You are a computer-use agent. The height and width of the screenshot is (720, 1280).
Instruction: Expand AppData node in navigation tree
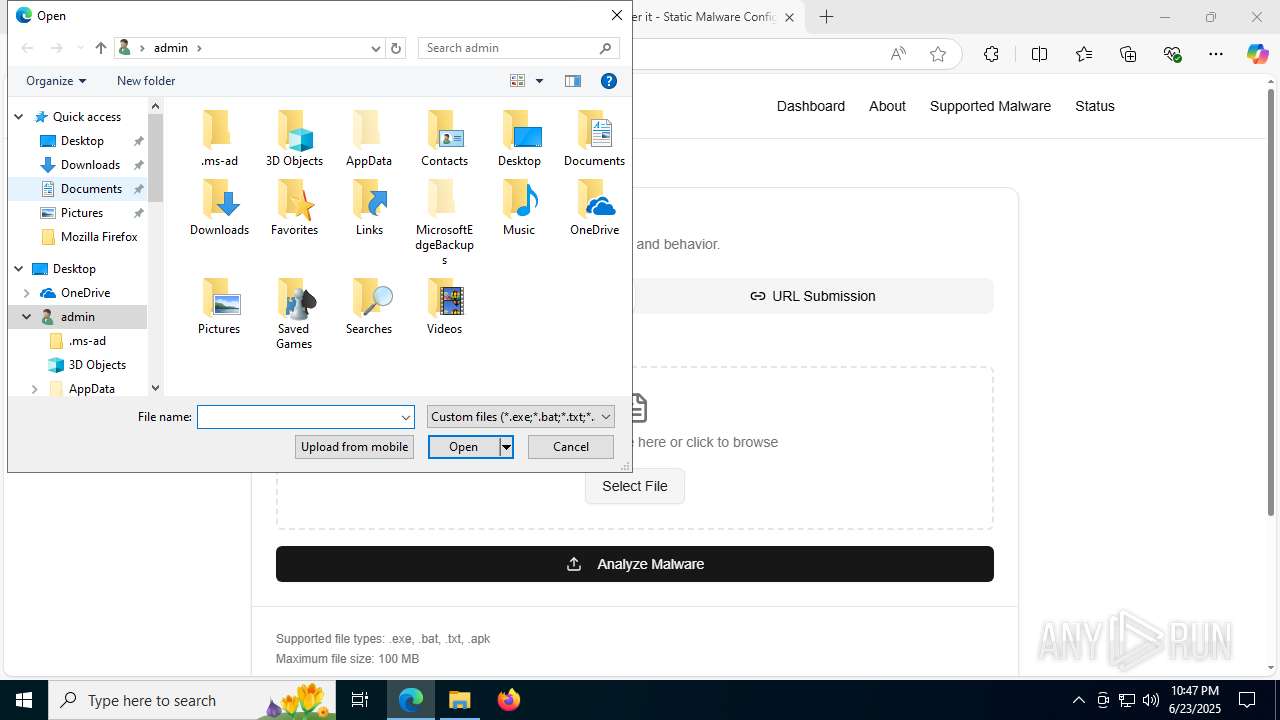(x=35, y=389)
